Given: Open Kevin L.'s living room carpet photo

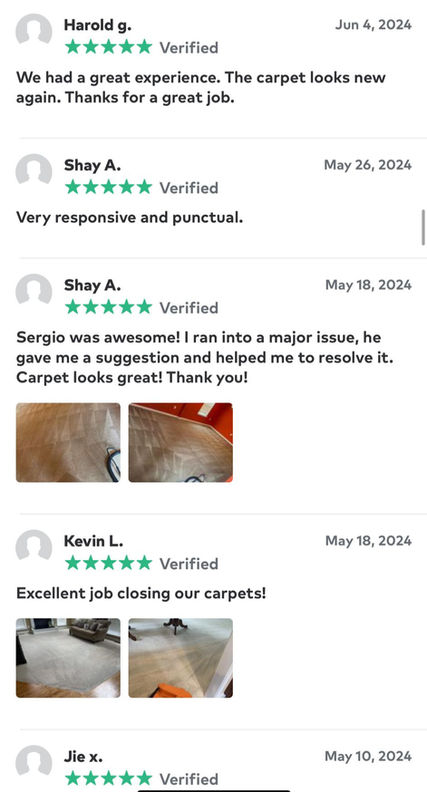Looking at the screenshot, I should click(68, 658).
